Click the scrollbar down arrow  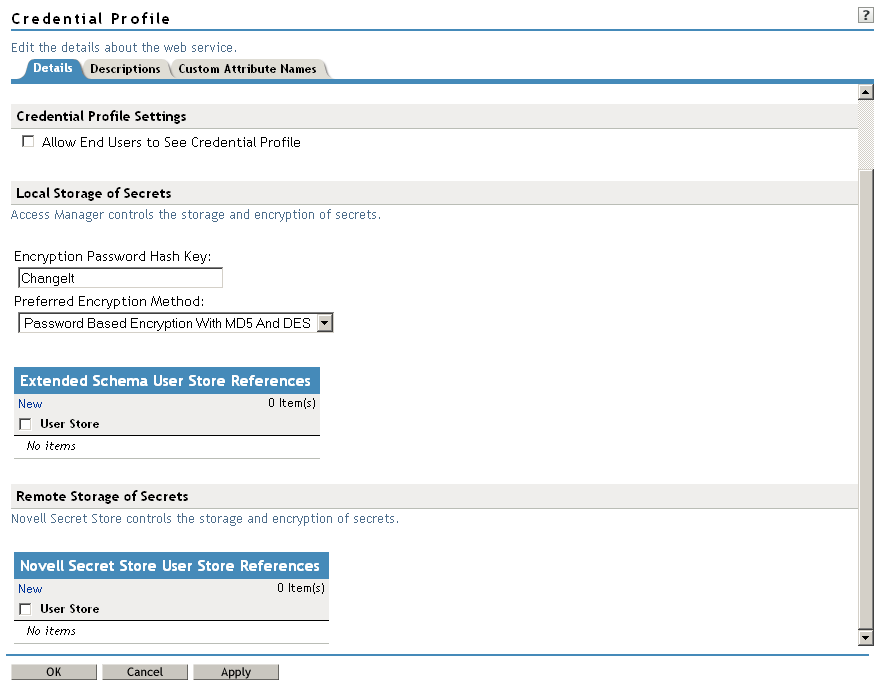click(866, 637)
